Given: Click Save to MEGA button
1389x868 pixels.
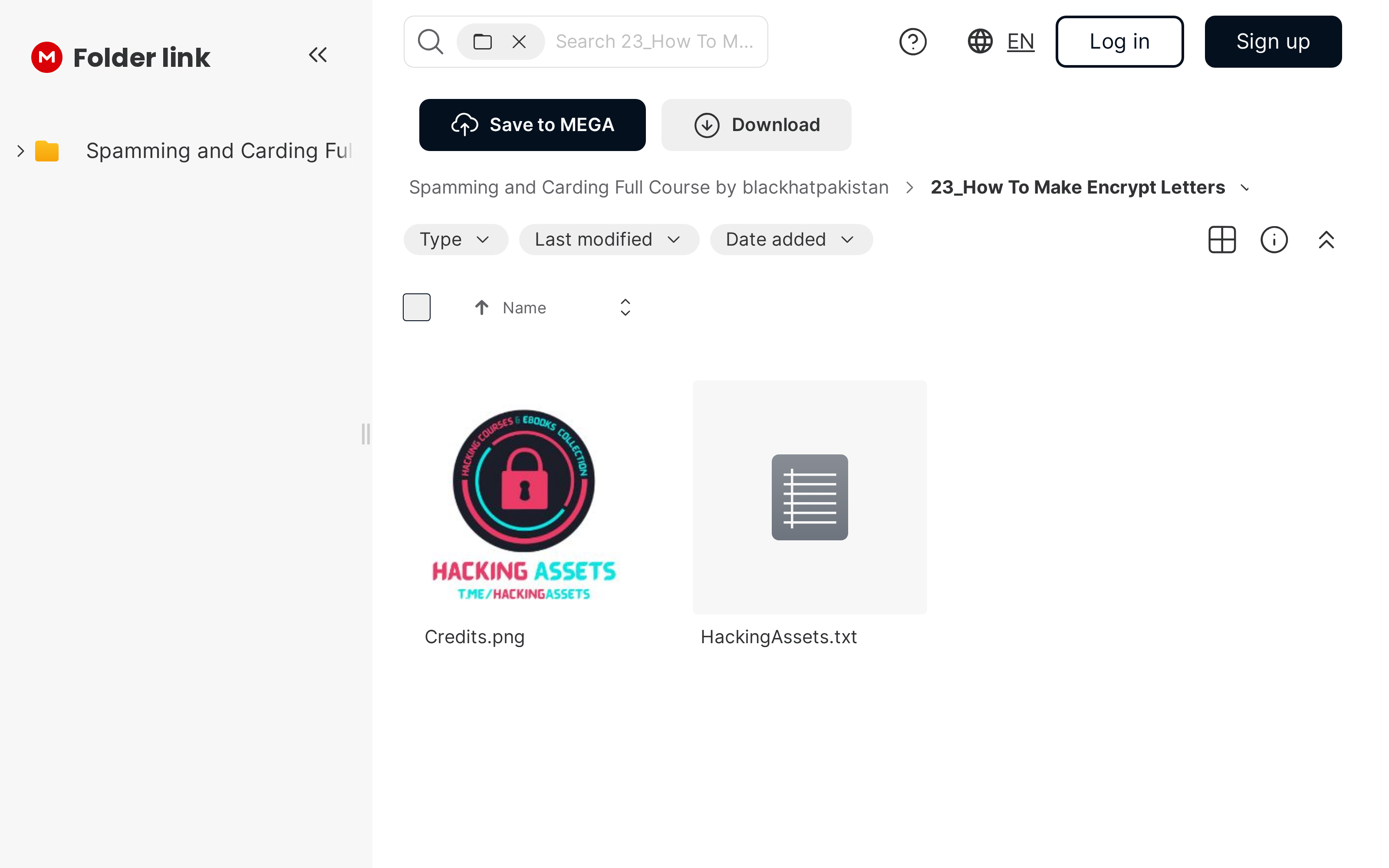Looking at the screenshot, I should pyautogui.click(x=532, y=125).
